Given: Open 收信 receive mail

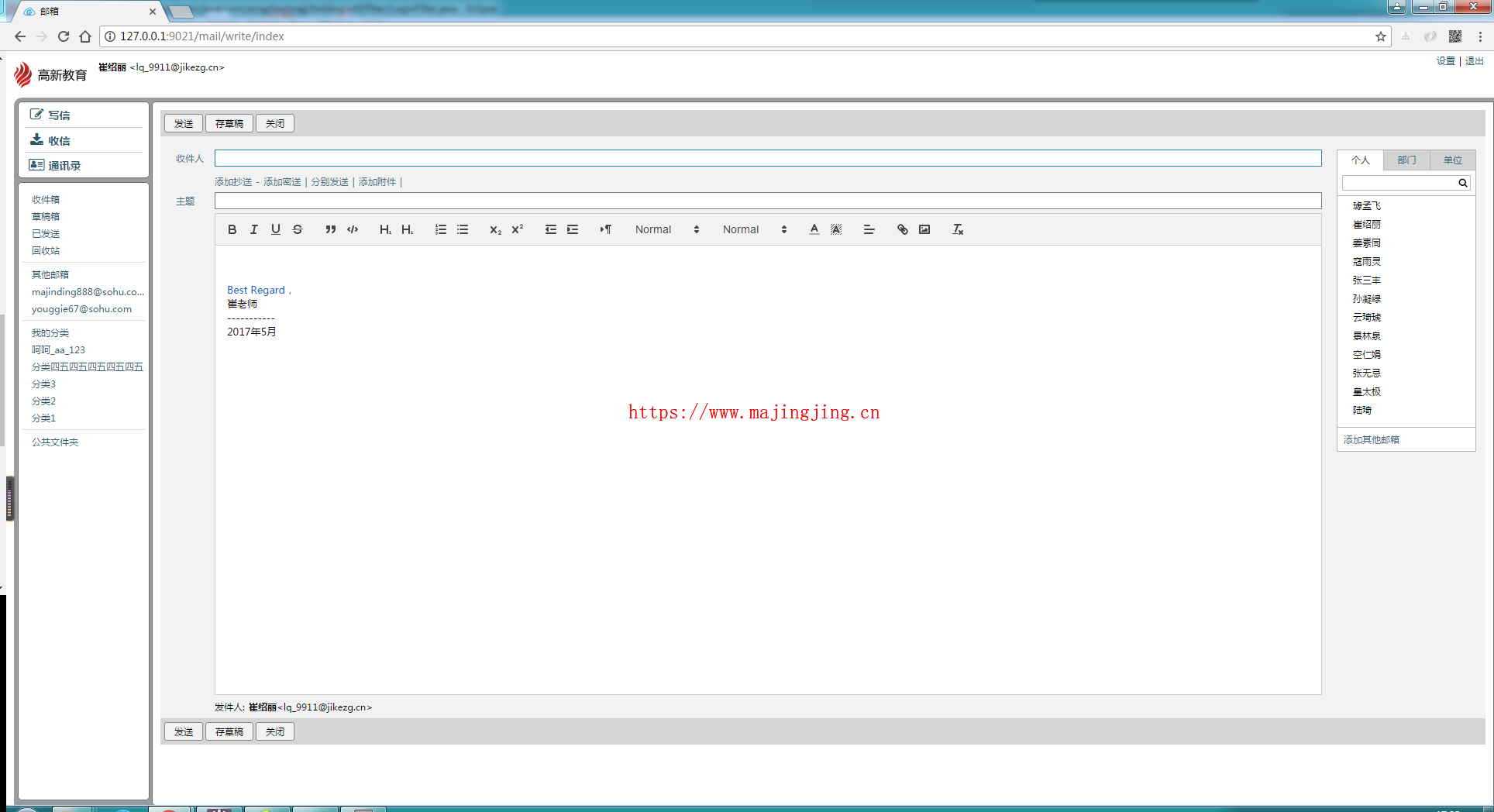Looking at the screenshot, I should coord(50,140).
